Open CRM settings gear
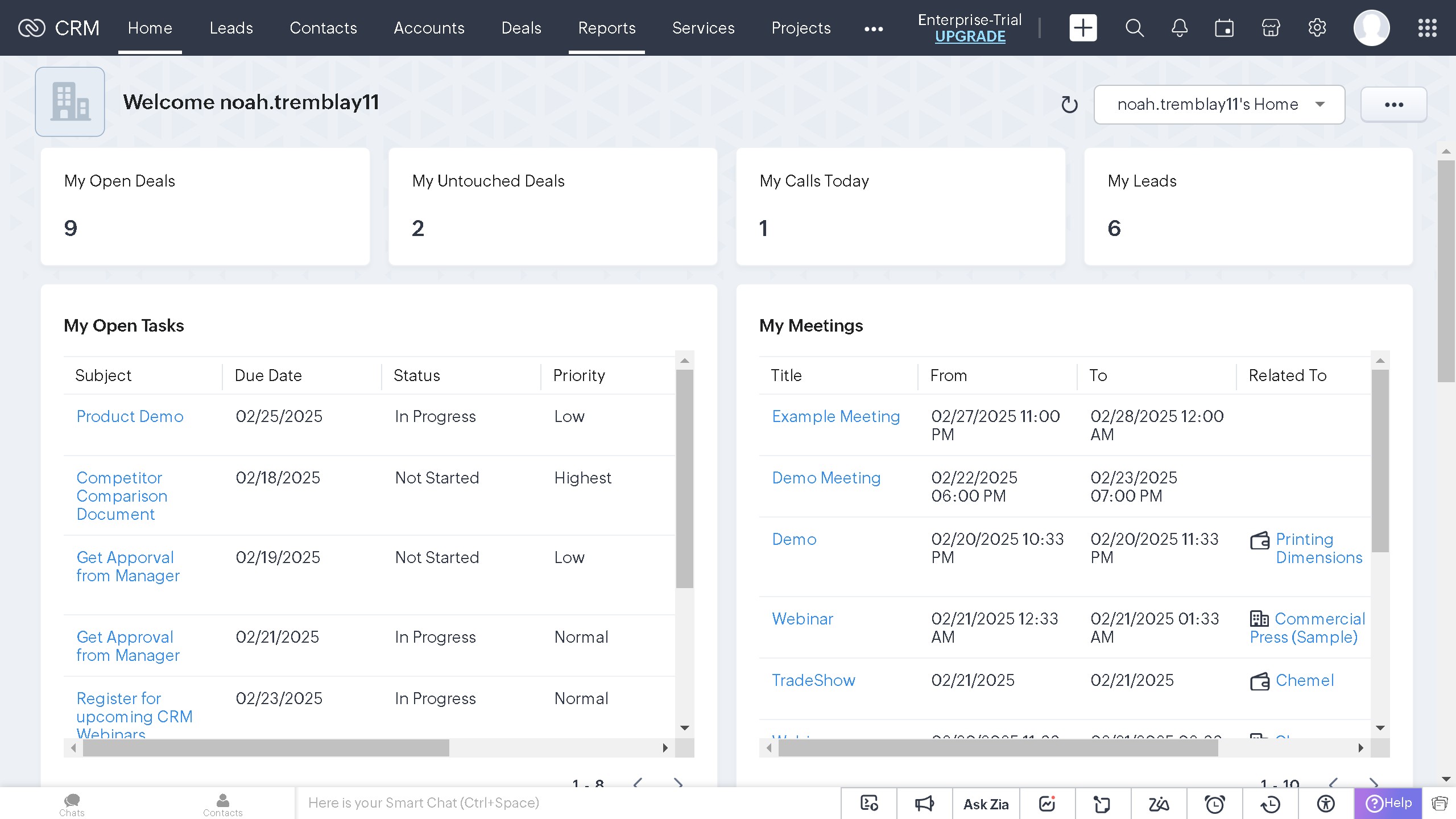 click(1317, 27)
